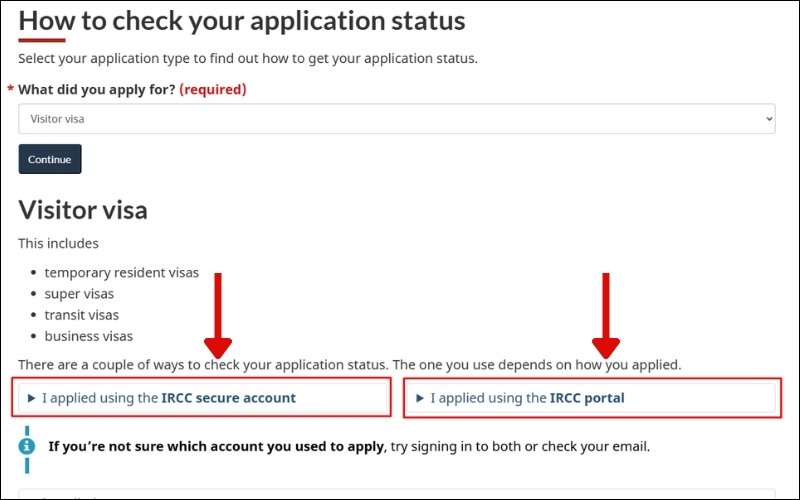This screenshot has height=500, width=800.
Task: Click the bold "If you're not sure which account" text
Action: (216, 446)
